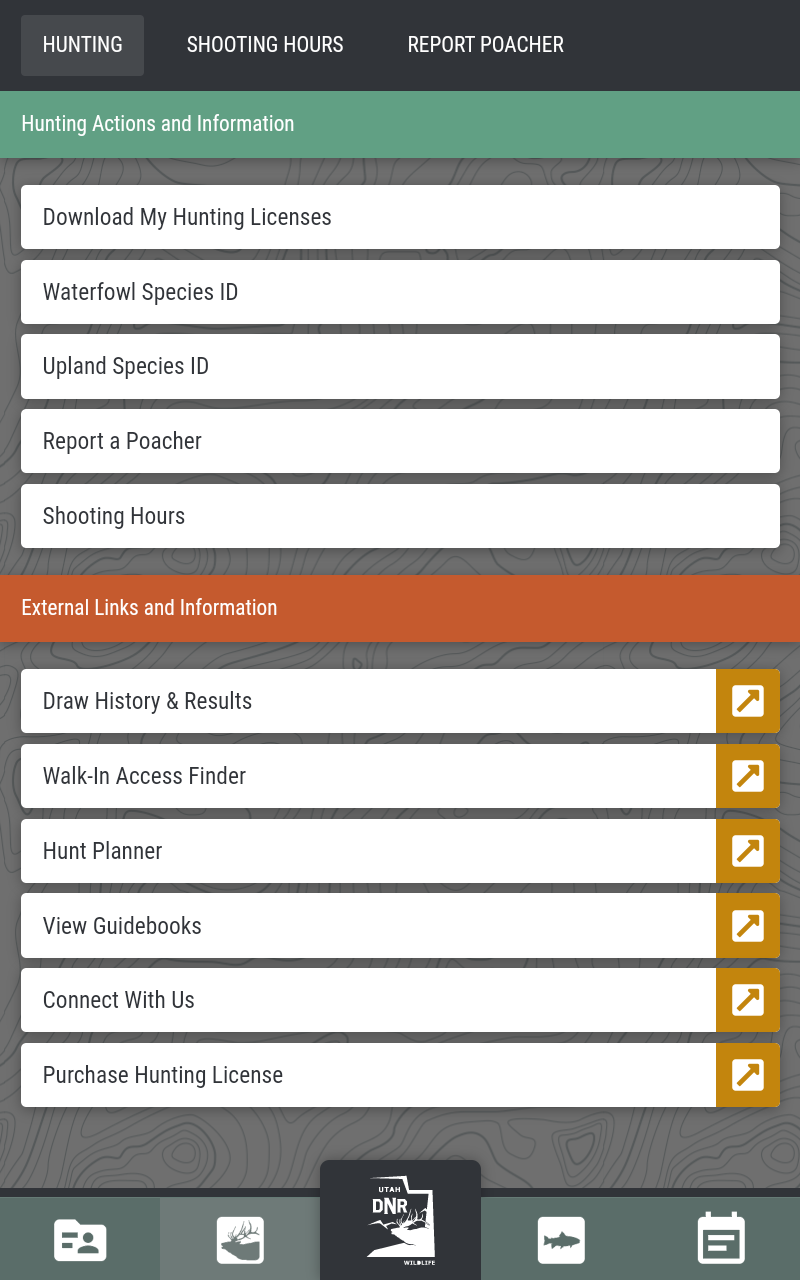The image size is (800, 1280).
Task: Open the calendar events icon
Action: 720,1240
